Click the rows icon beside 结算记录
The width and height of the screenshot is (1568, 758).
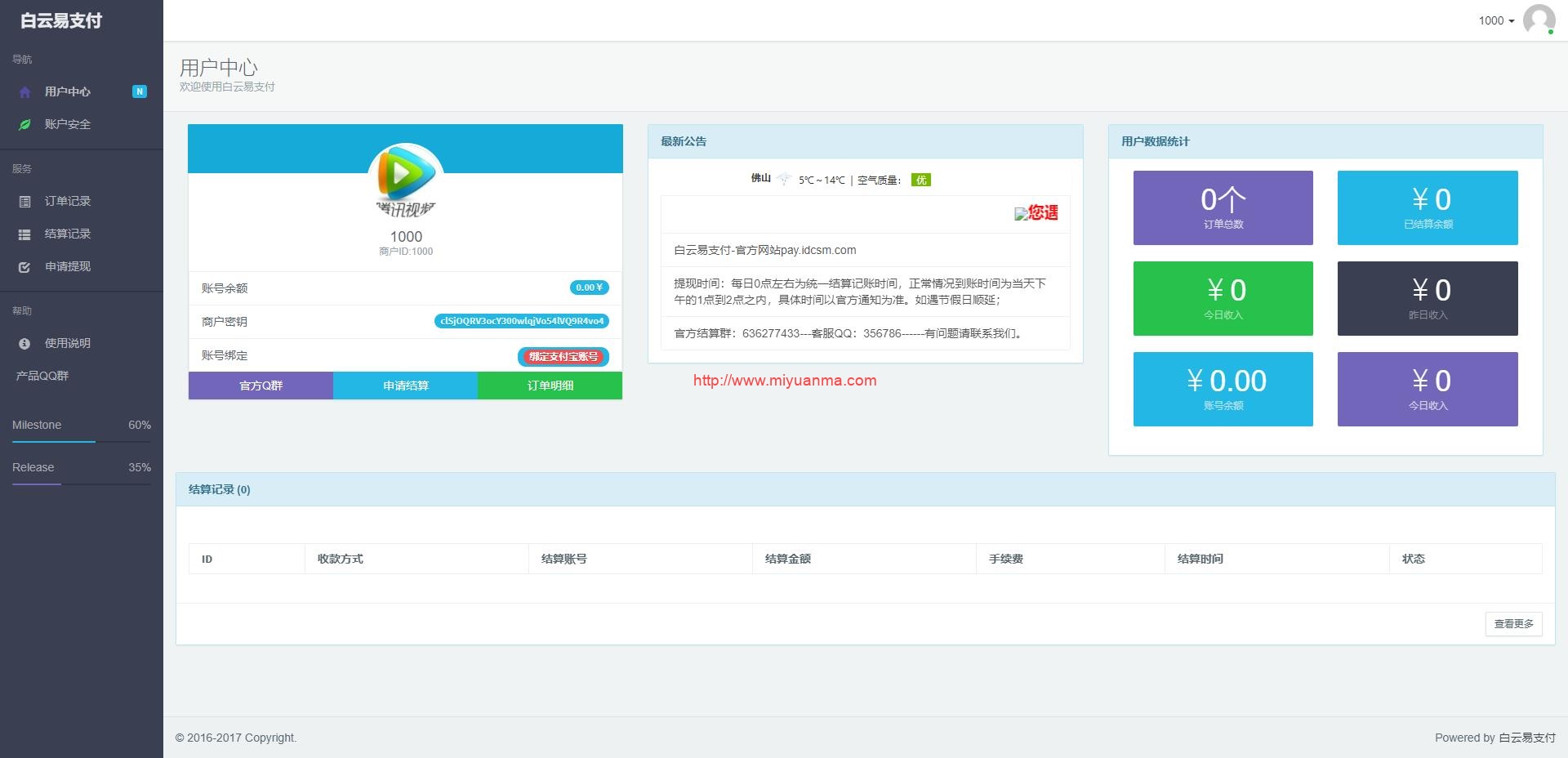(x=24, y=234)
